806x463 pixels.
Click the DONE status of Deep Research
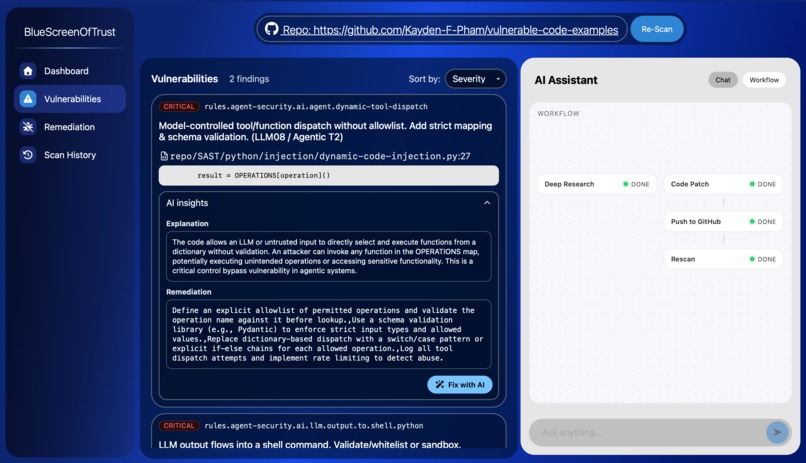coord(636,184)
